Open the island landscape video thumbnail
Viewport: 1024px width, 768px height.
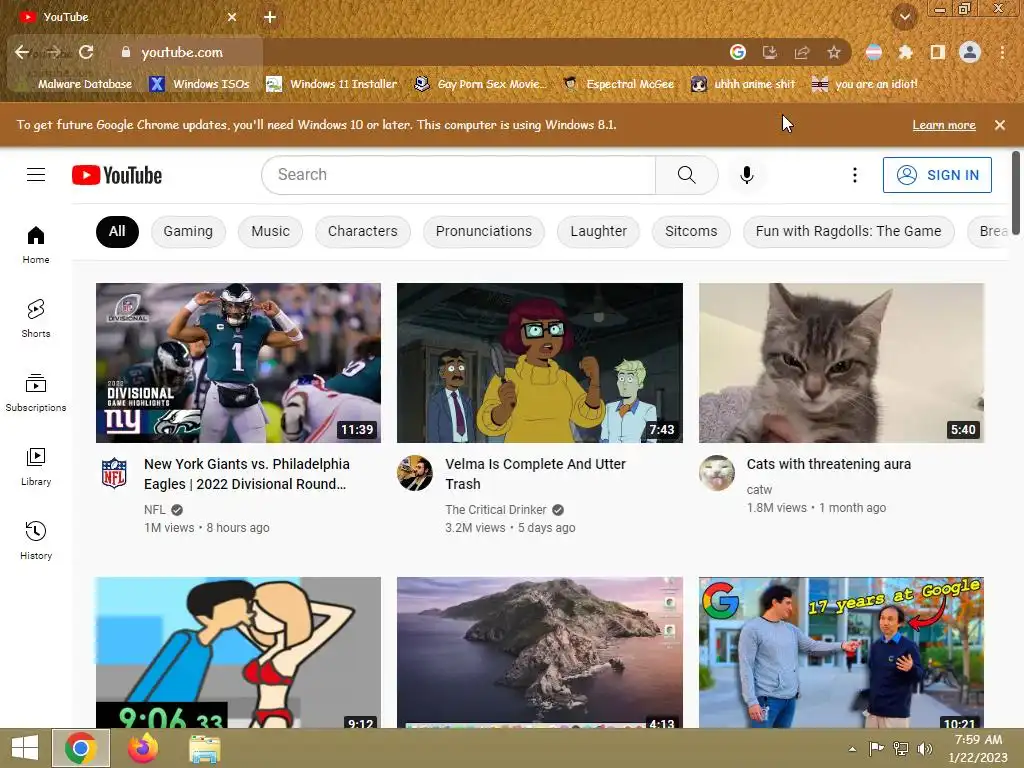point(539,652)
